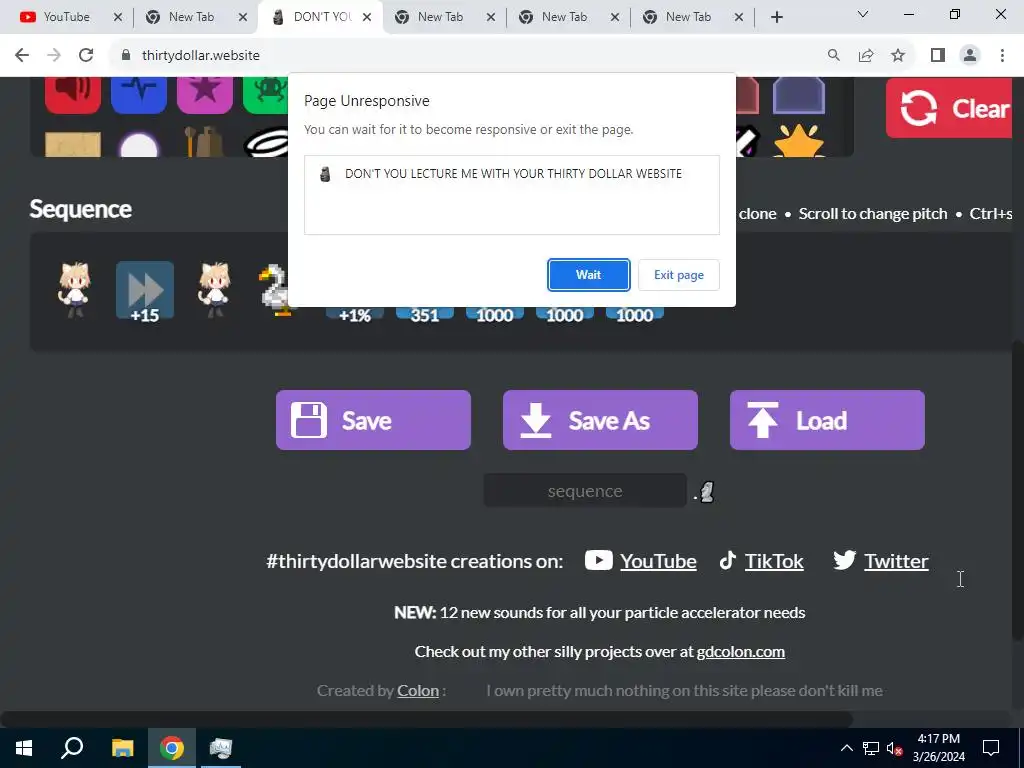Click the sequence block labeled 351

[x=424, y=315]
